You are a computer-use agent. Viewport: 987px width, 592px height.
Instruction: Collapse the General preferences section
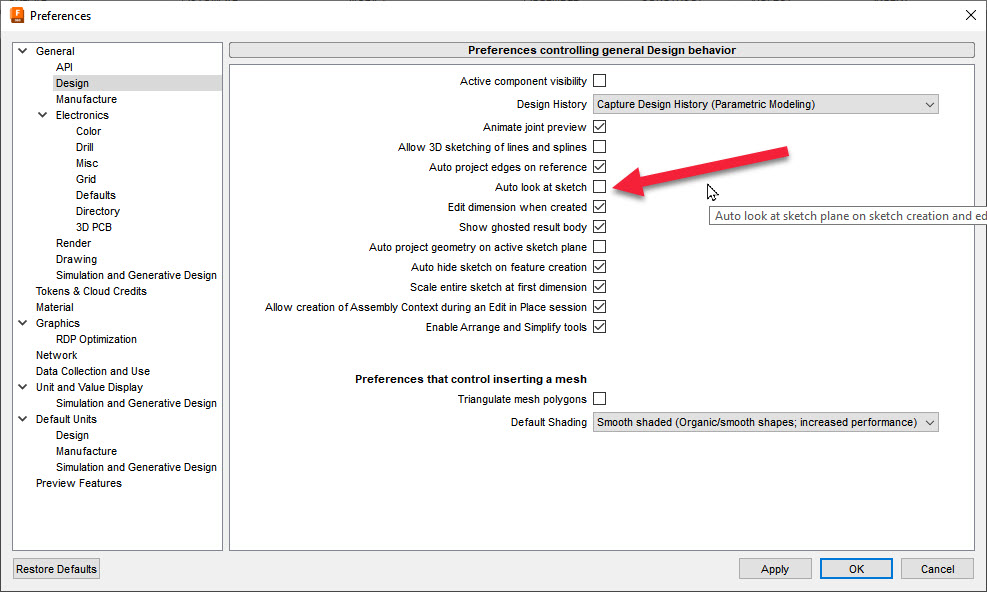(x=22, y=50)
